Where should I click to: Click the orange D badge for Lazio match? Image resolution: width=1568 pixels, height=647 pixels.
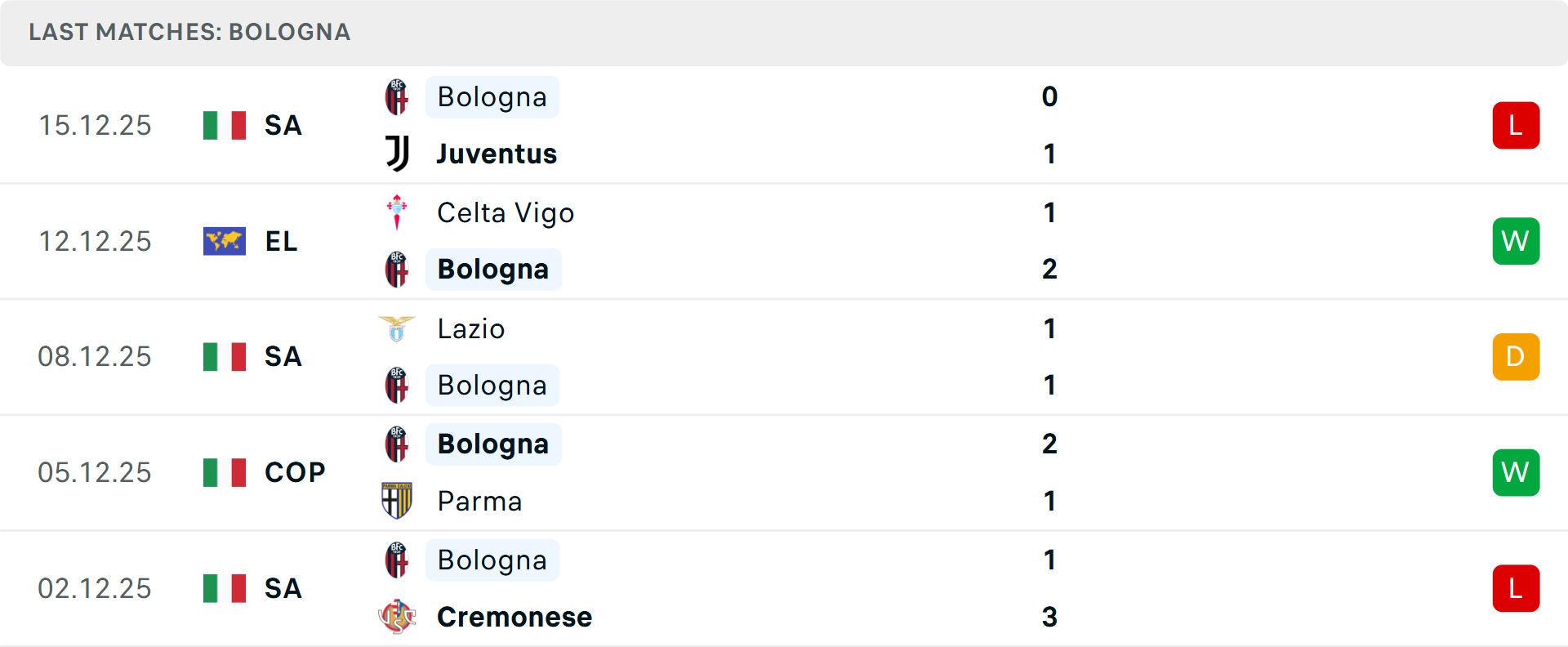pos(1516,357)
